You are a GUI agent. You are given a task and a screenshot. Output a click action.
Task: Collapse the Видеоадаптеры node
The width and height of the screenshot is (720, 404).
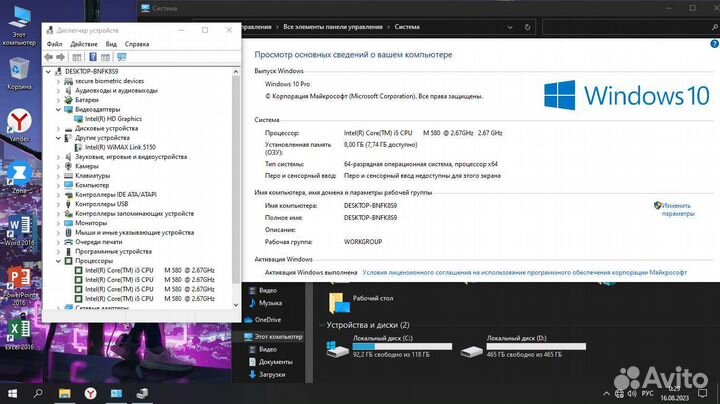pyautogui.click(x=58, y=110)
